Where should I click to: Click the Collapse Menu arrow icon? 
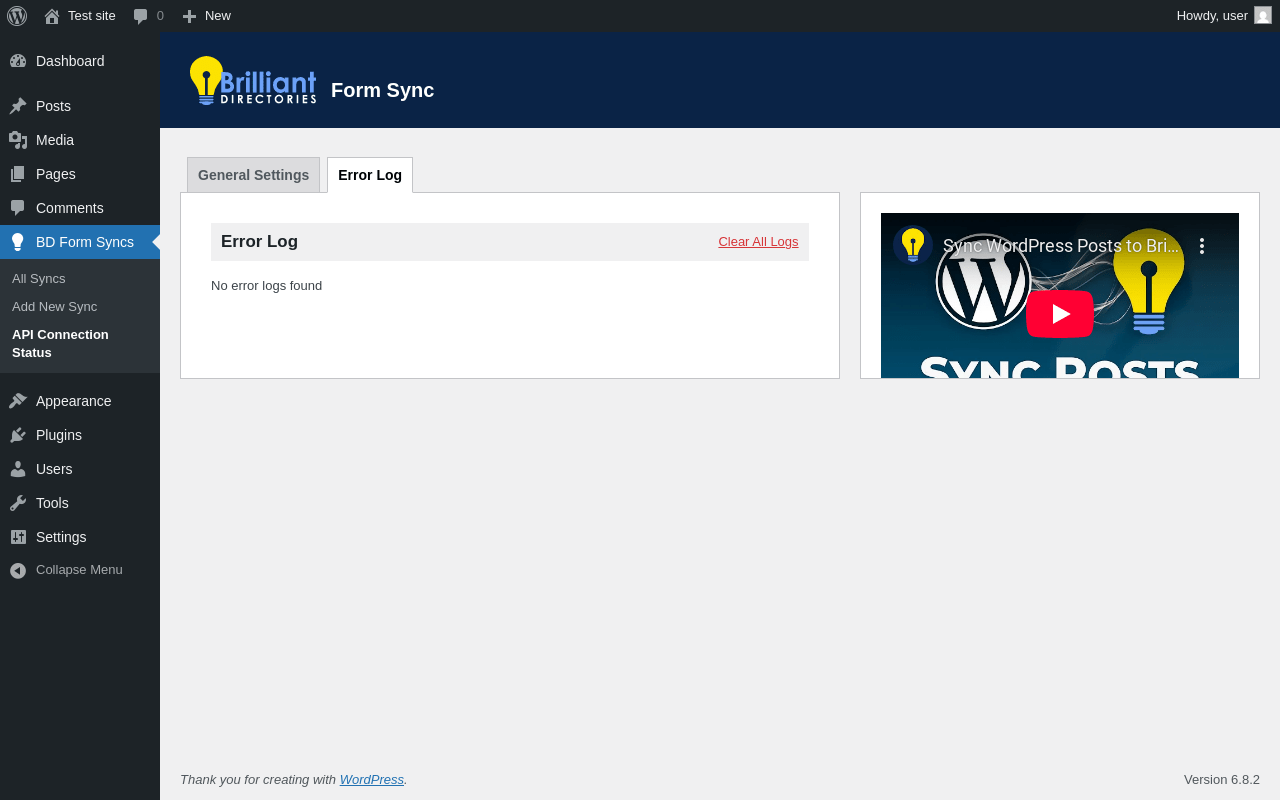click(x=18, y=570)
